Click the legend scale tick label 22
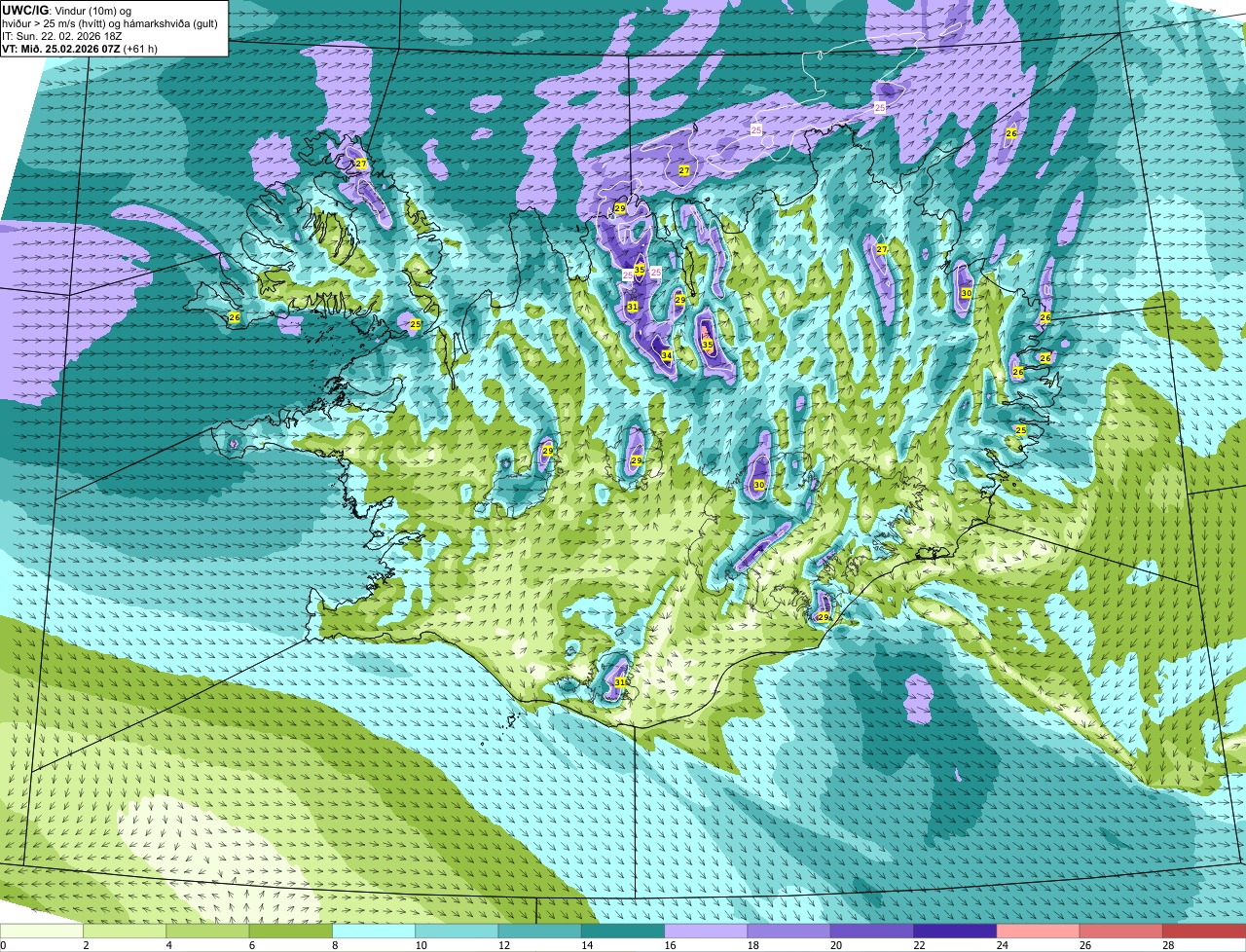Image resolution: width=1246 pixels, height=952 pixels. pyautogui.click(x=918, y=945)
